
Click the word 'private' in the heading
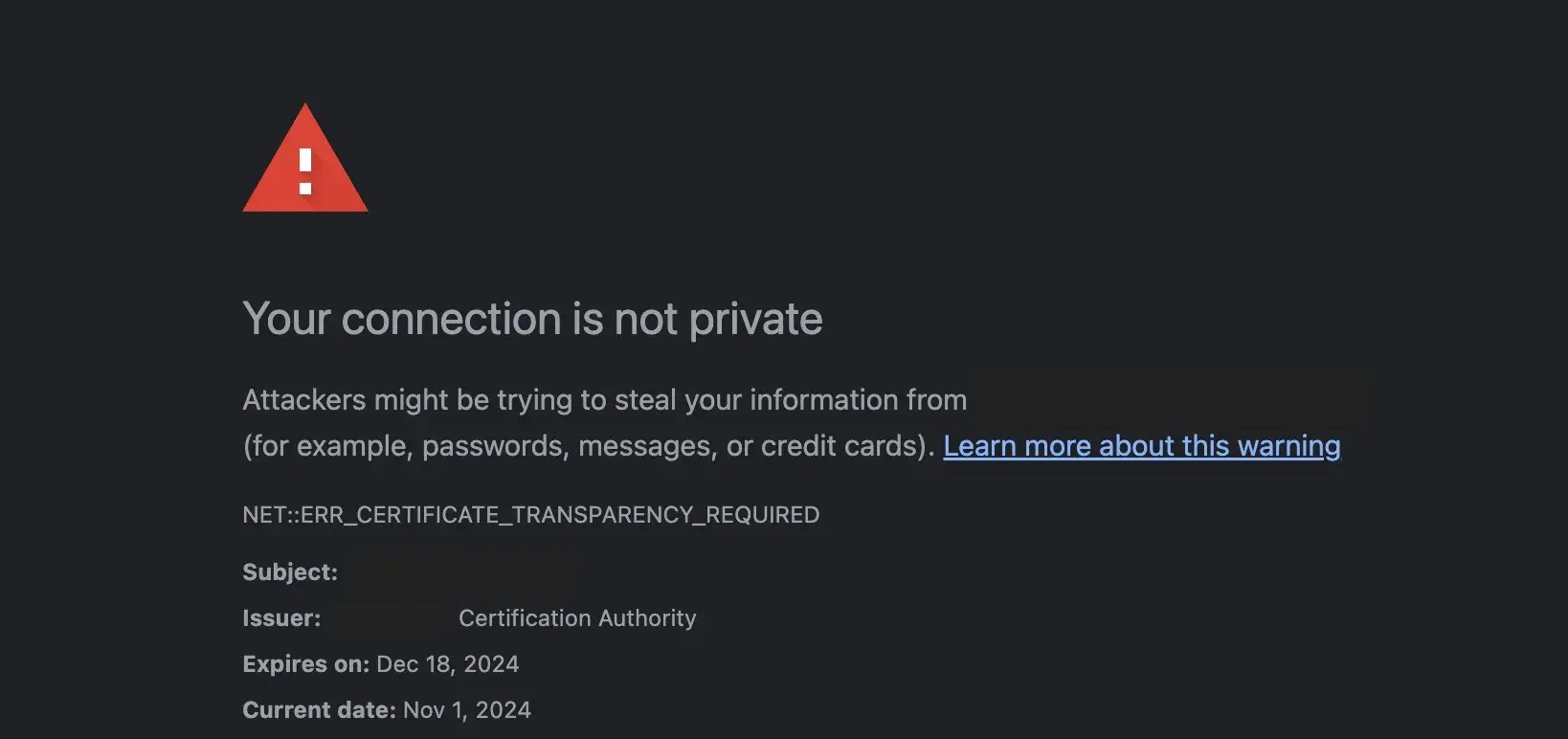click(x=755, y=319)
